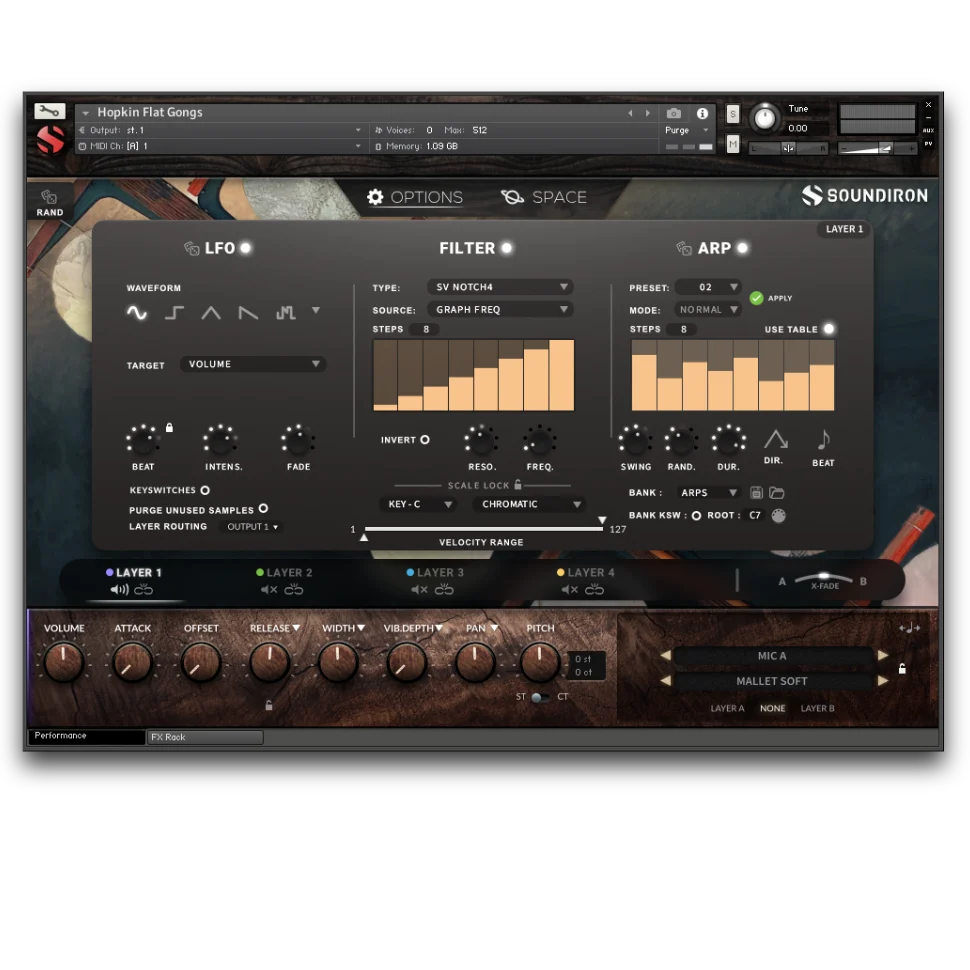The width and height of the screenshot is (970, 970).
Task: Open the FX Rack tab
Action: tap(205, 737)
